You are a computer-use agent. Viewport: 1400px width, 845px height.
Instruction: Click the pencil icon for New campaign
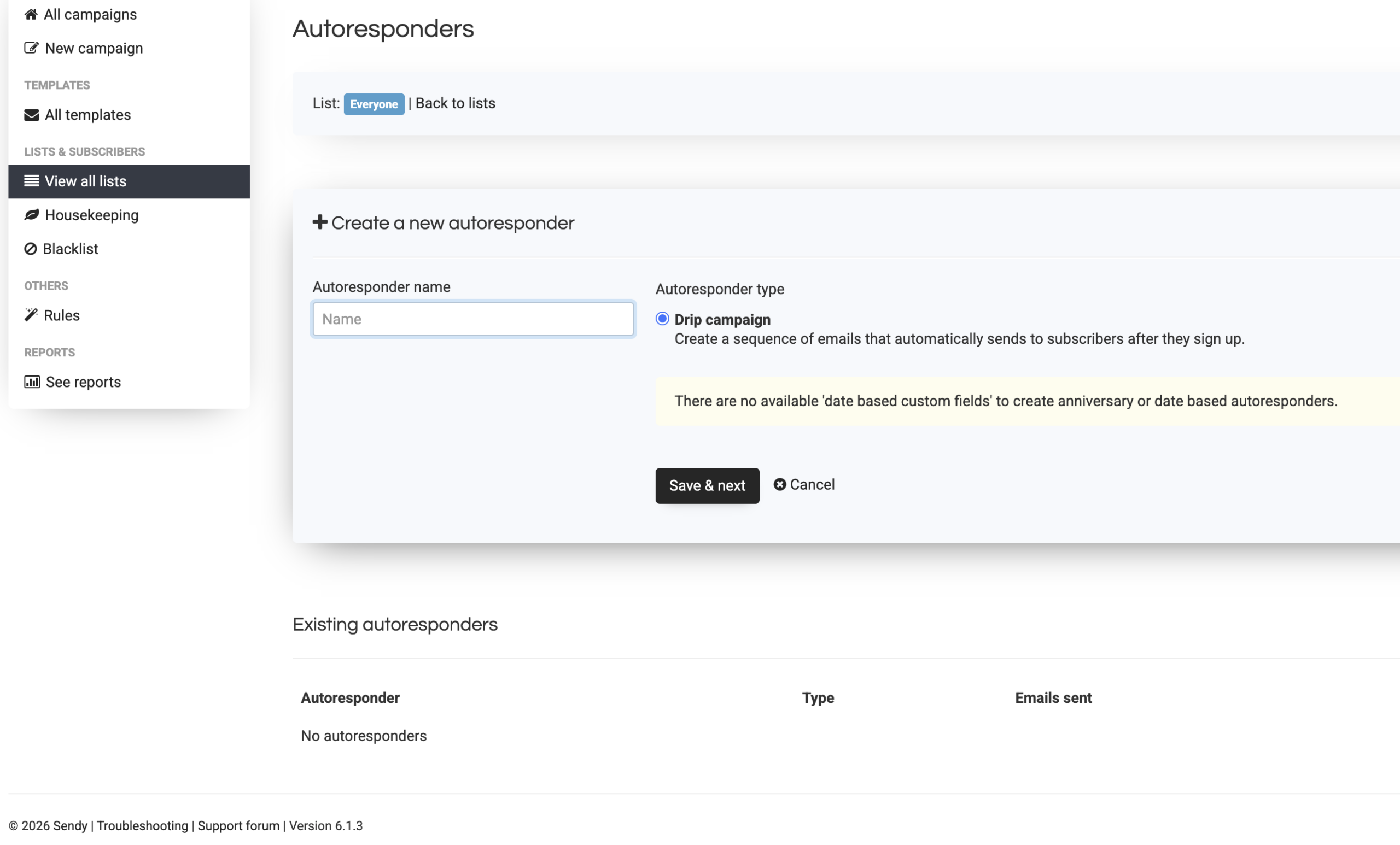(x=31, y=48)
